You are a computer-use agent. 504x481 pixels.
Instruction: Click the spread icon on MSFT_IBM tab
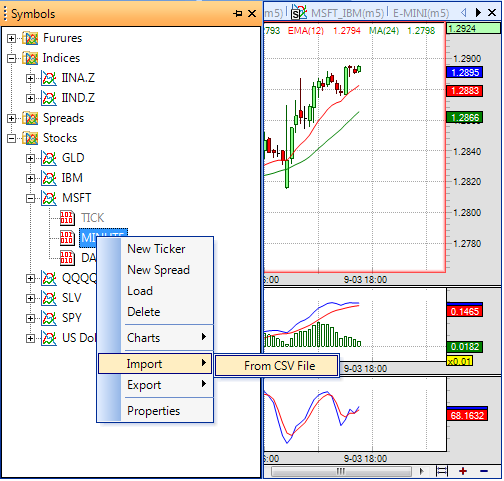[x=299, y=12]
